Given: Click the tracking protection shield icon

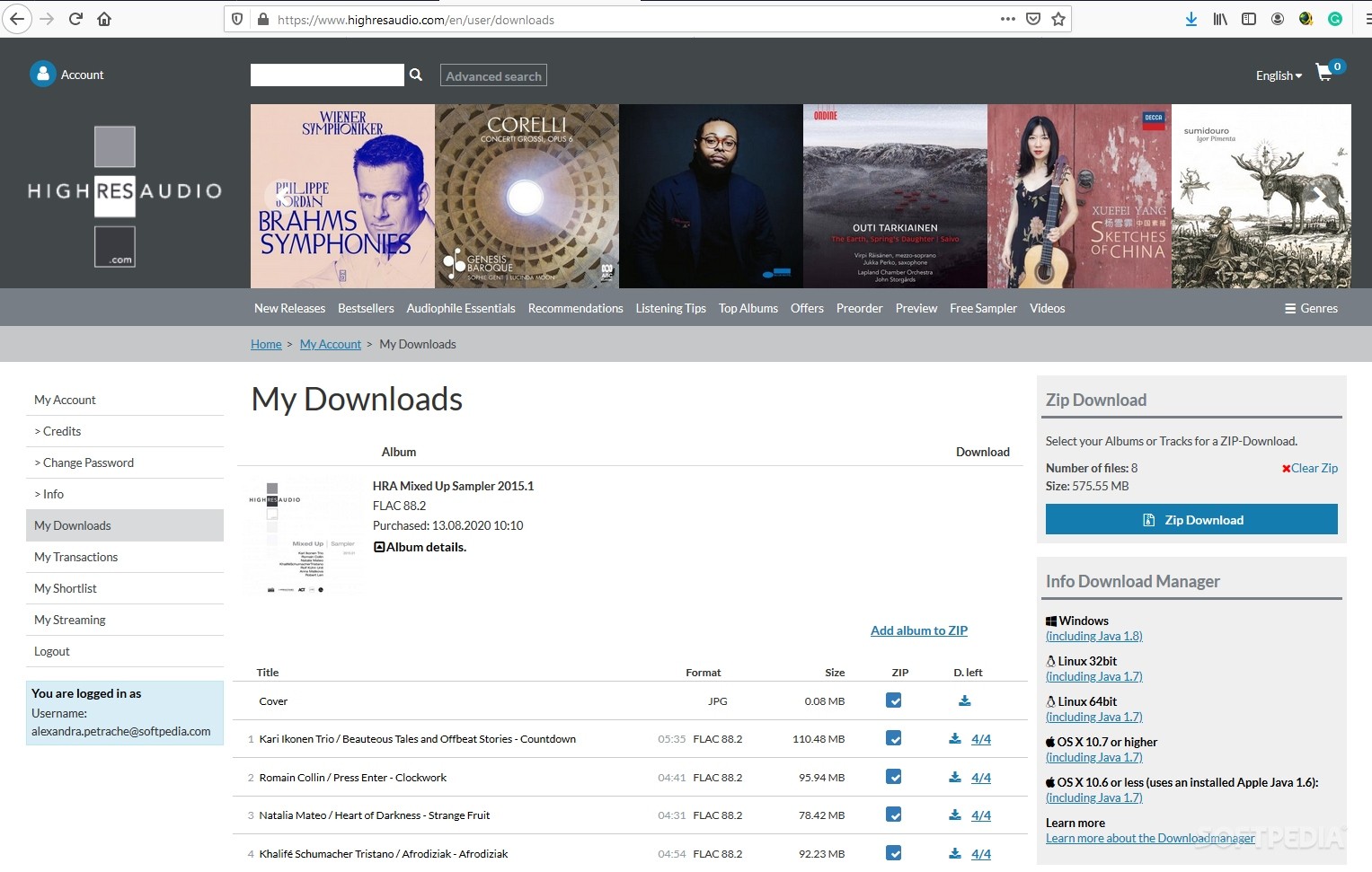Looking at the screenshot, I should click(237, 19).
